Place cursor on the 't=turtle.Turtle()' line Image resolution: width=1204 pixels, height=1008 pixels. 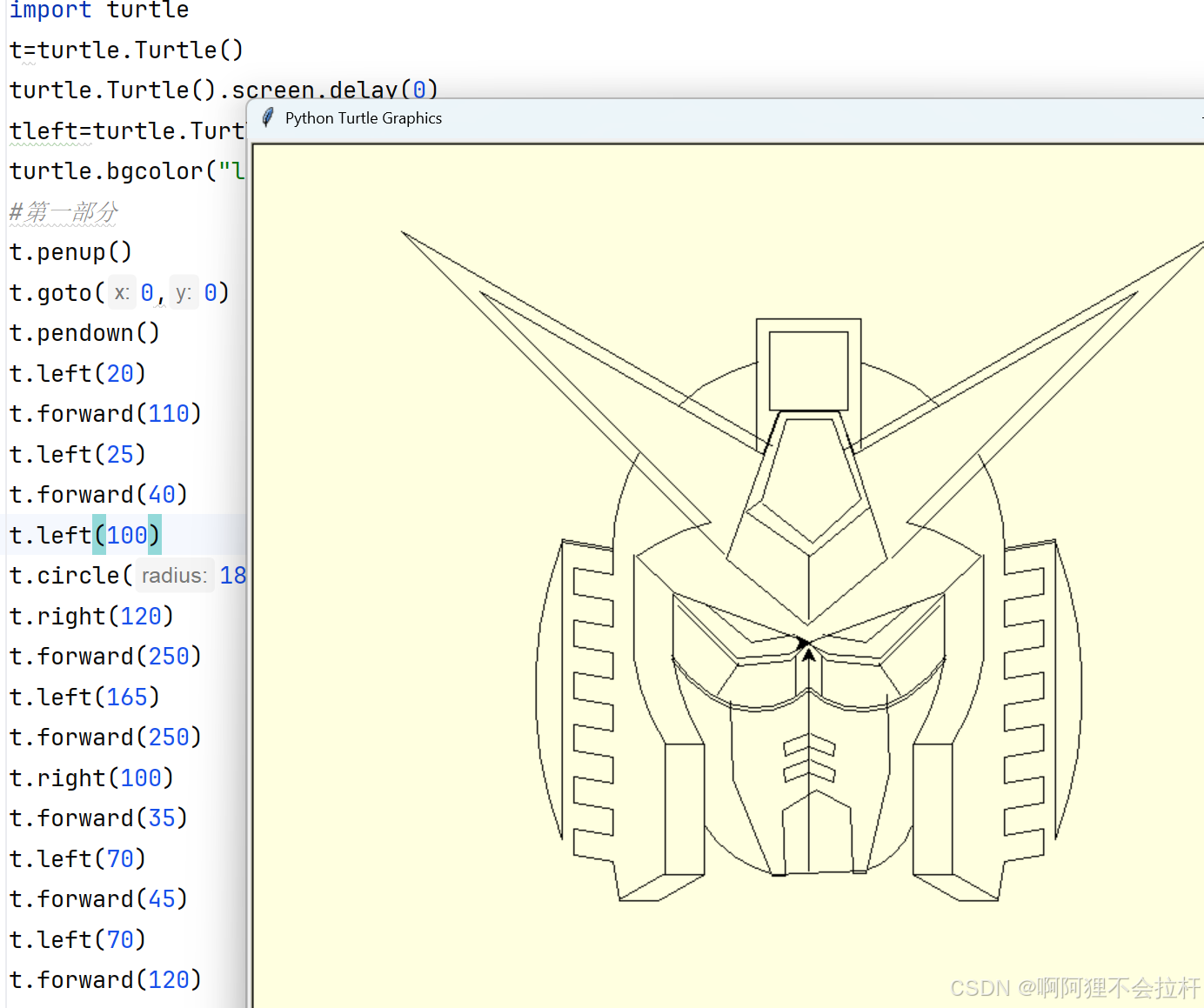point(126,50)
